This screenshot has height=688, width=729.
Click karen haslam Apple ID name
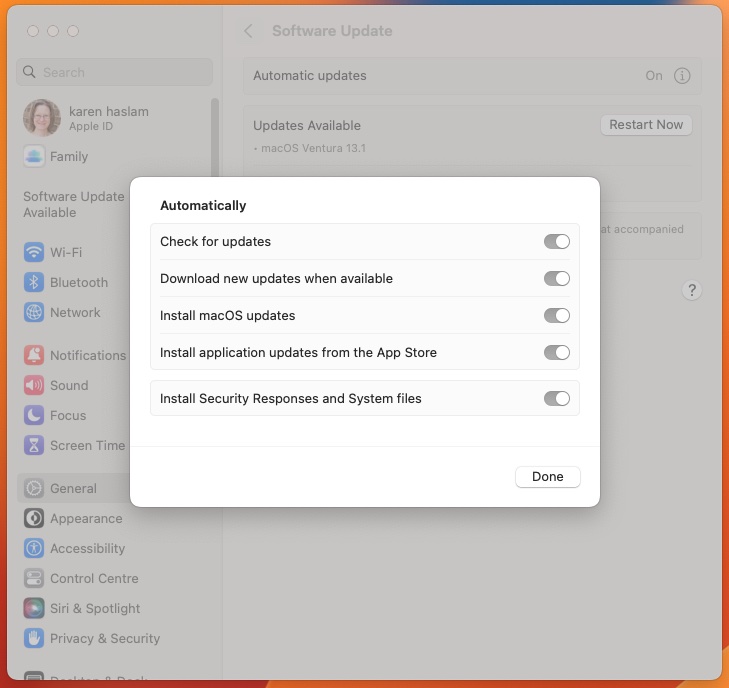pos(109,112)
